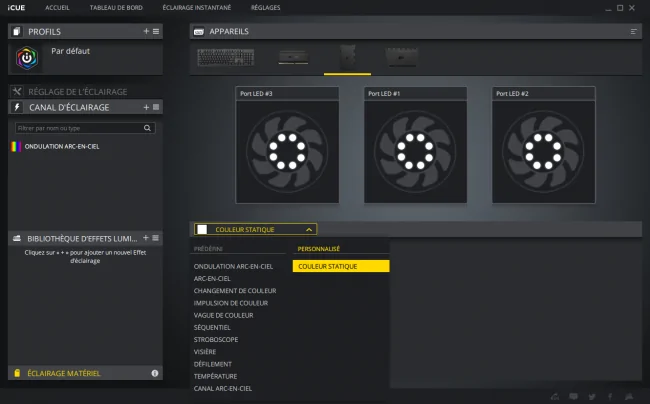Open the CANAL D'ÉCLAIRAGE list menu
Image resolution: width=650 pixels, height=404 pixels.
pos(156,107)
